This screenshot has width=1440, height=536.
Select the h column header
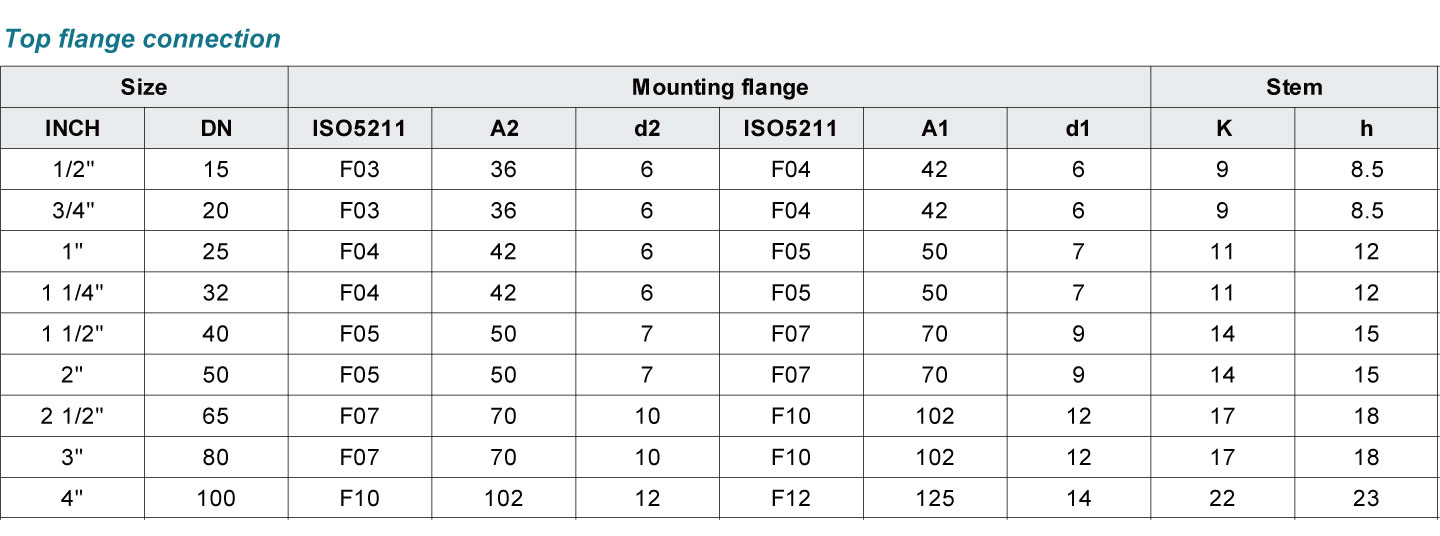[x=1366, y=128]
